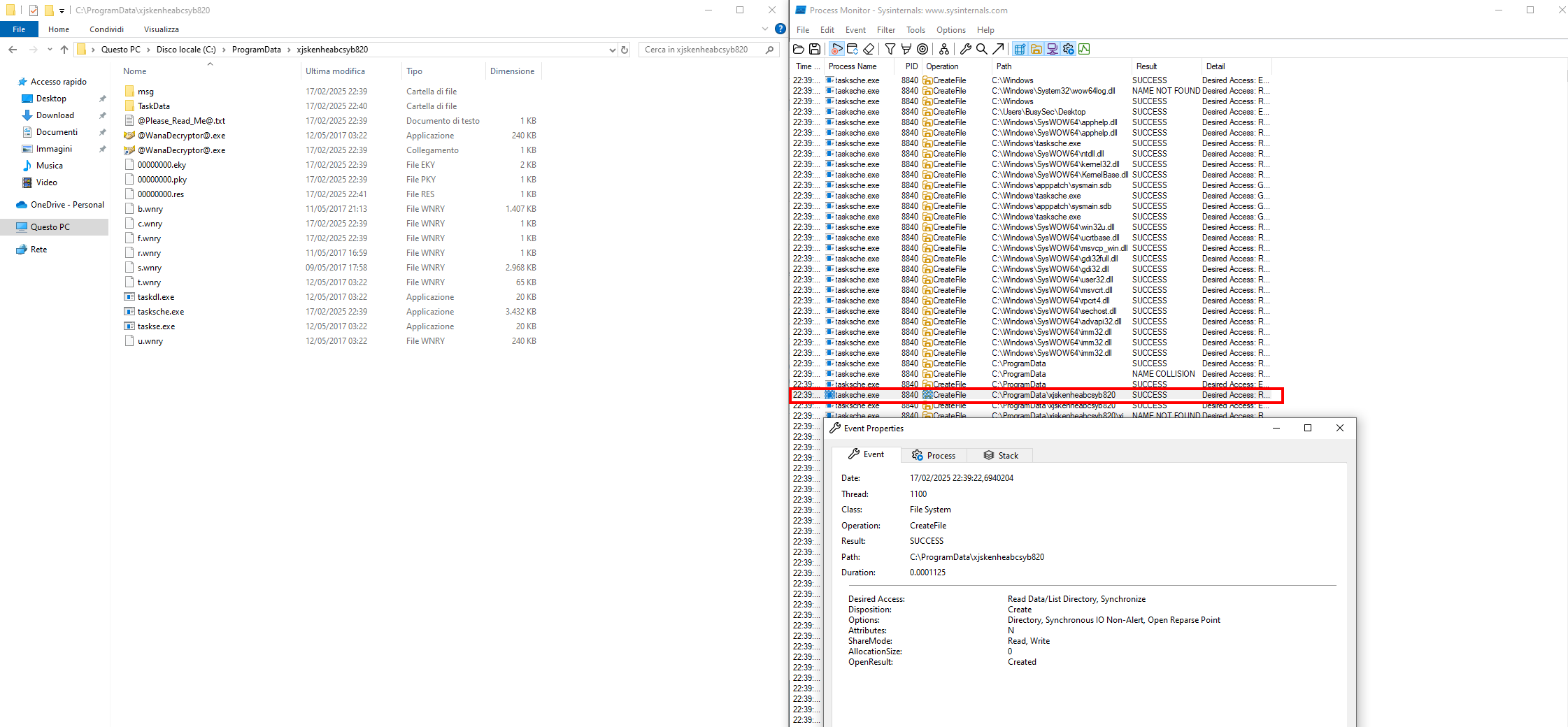
Task: Toggle Show File System Activity
Action: pyautogui.click(x=1036, y=49)
